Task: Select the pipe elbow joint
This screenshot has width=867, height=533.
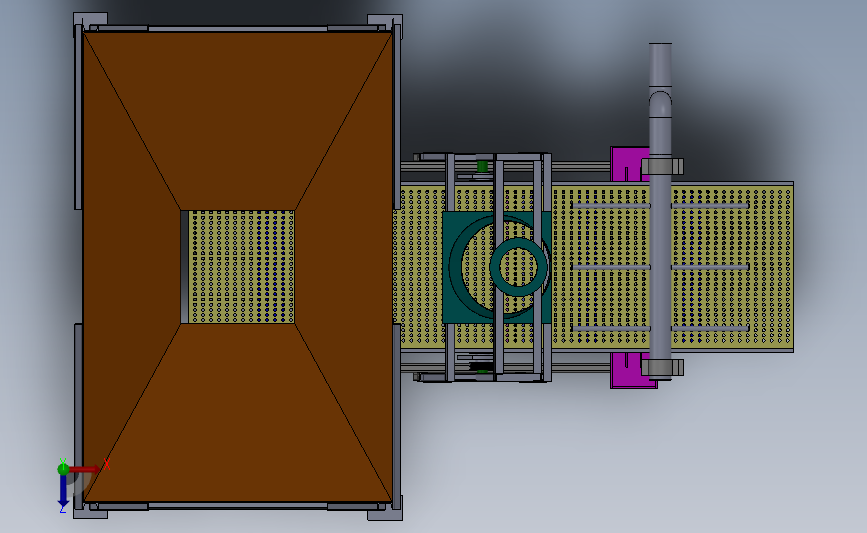Action: (x=660, y=102)
